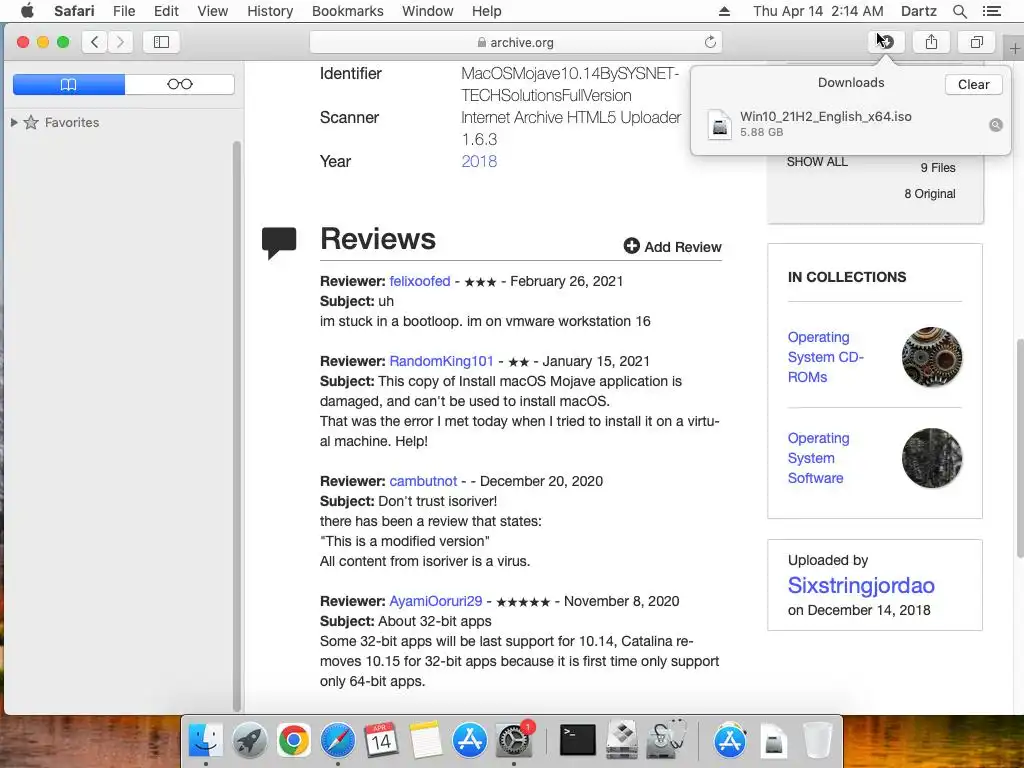Open the File menu
1024x768 pixels.
(123, 11)
